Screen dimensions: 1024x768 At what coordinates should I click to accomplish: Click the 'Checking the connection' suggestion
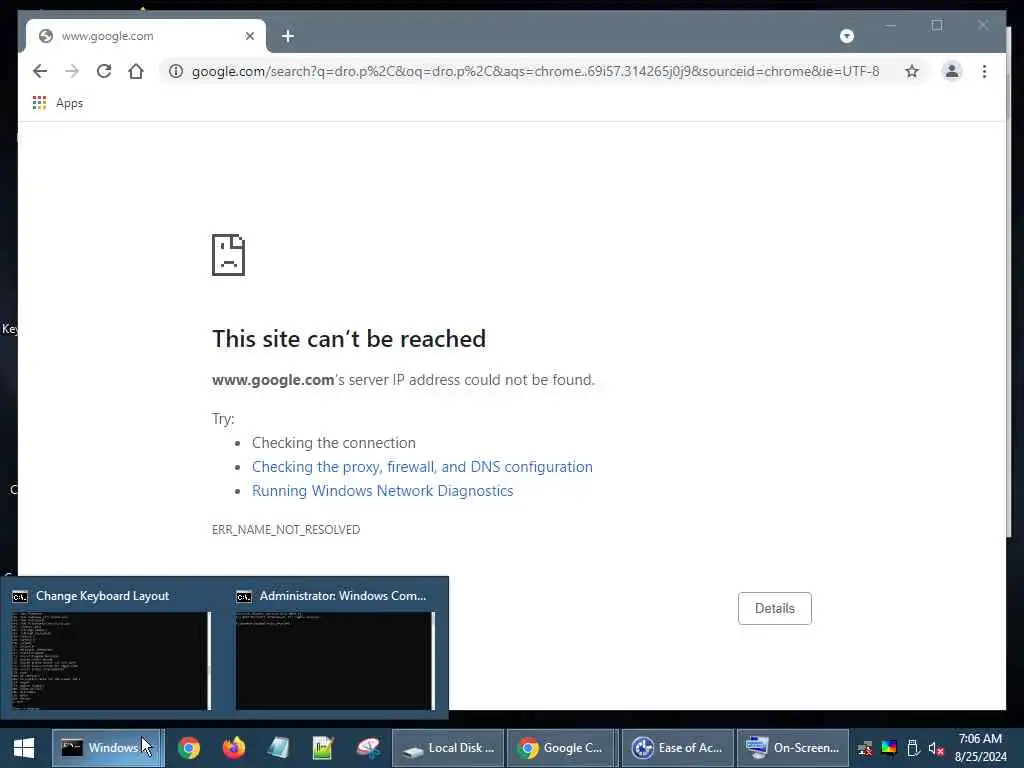334,443
